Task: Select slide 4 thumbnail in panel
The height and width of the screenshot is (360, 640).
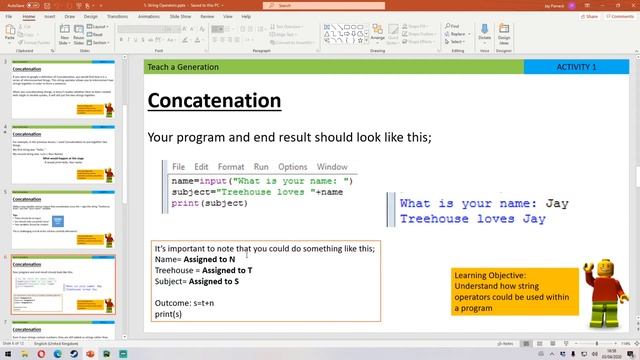Action: (x=63, y=155)
